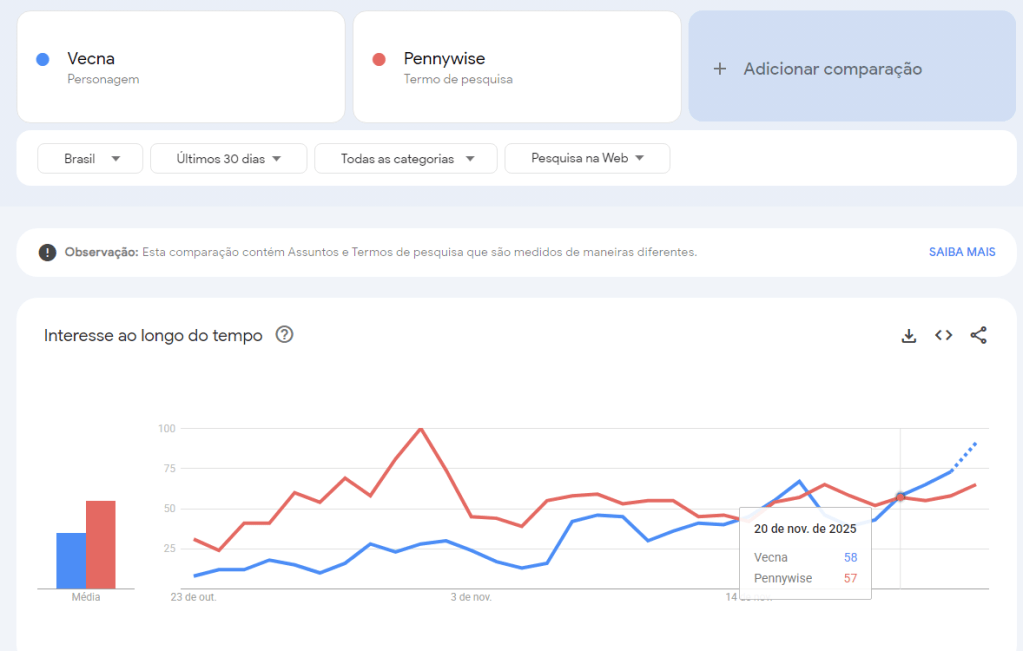The width and height of the screenshot is (1023, 651).
Task: Click the blue dot beside Vecna
Action: (x=42, y=59)
